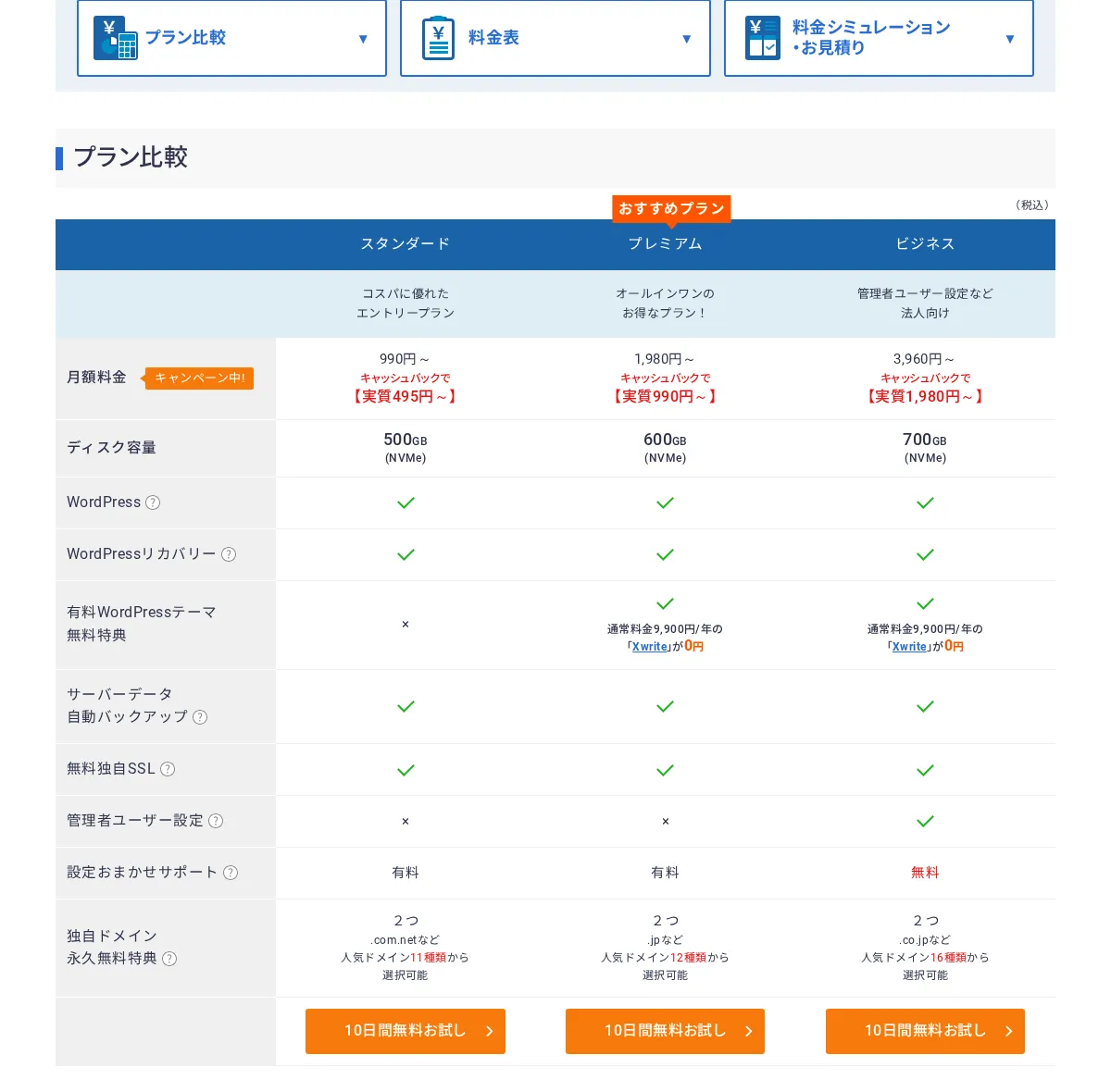This screenshot has height=1092, width=1111.
Task: Click the おすすめプラン badge
Action: click(x=671, y=208)
